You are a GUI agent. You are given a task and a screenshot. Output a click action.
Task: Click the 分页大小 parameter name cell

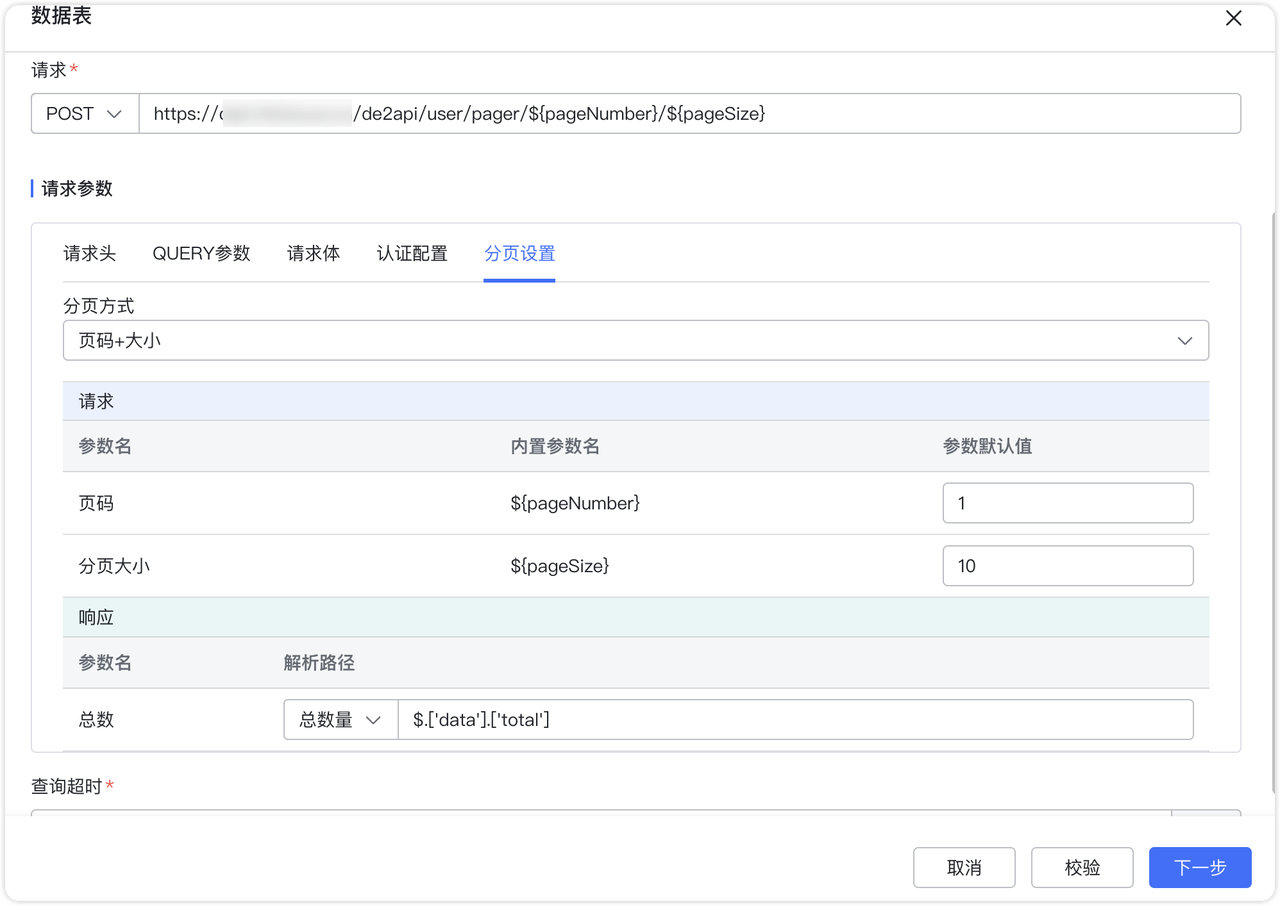[114, 566]
